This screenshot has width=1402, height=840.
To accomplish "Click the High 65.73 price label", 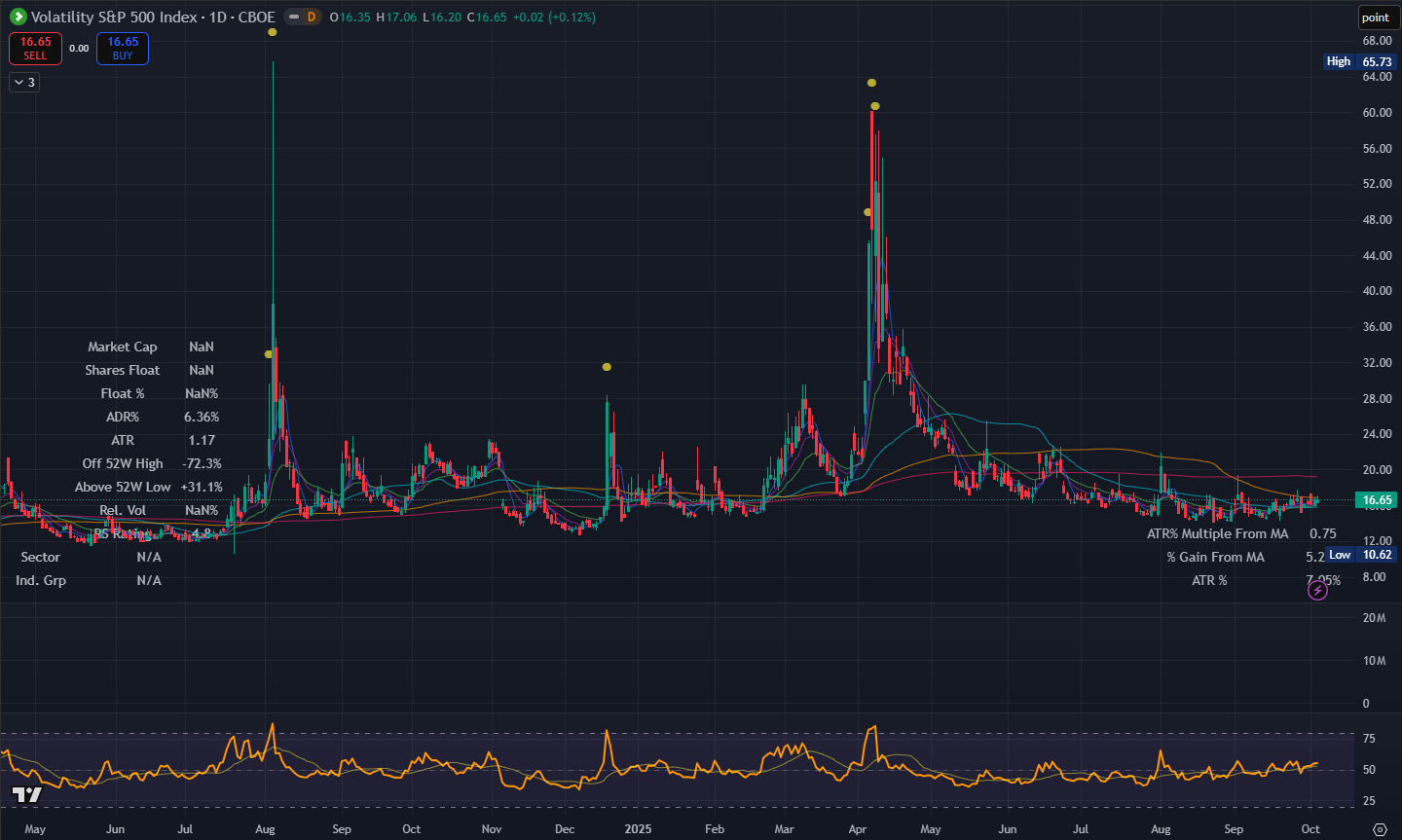I will click(x=1359, y=61).
